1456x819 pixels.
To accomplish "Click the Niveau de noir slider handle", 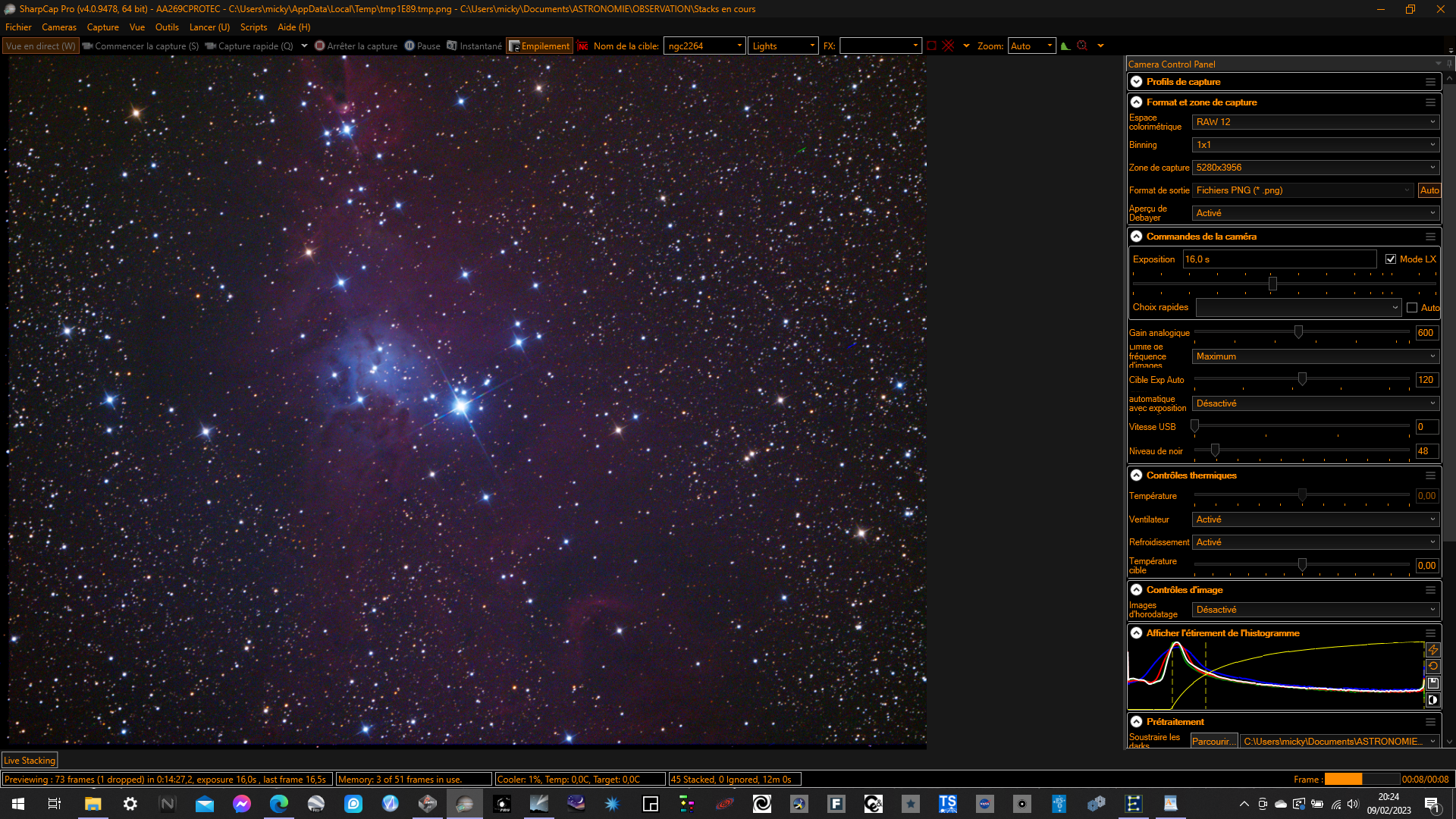I will click(x=1215, y=450).
